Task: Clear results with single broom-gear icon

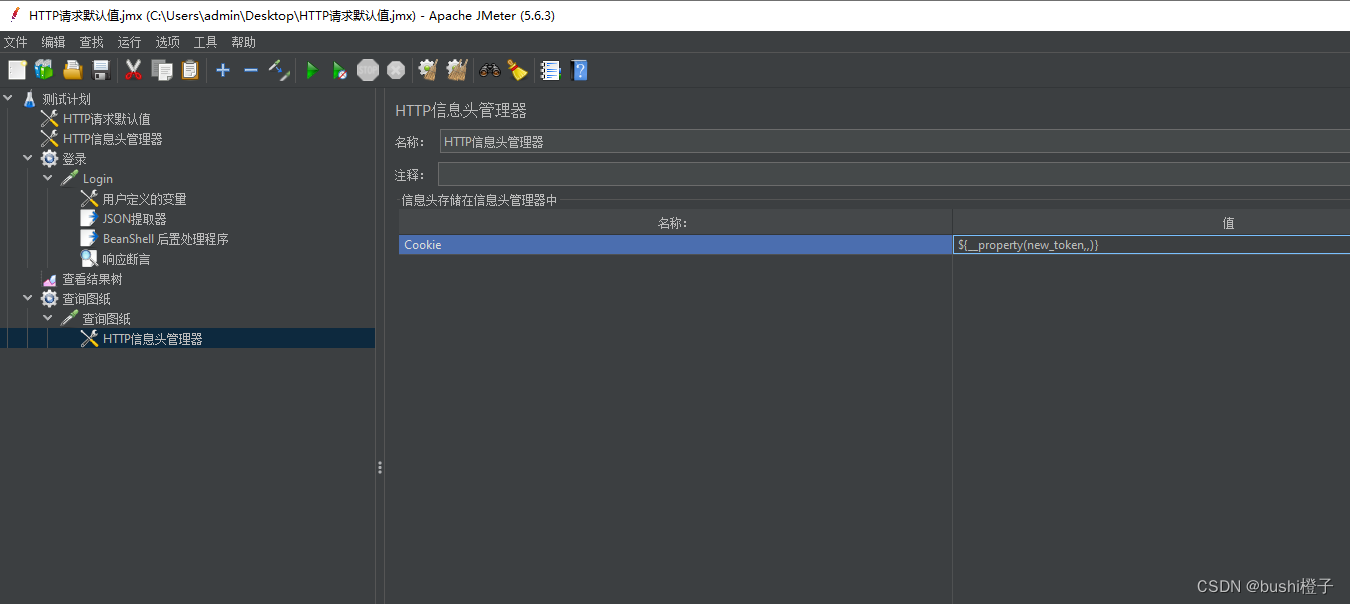Action: coord(428,70)
